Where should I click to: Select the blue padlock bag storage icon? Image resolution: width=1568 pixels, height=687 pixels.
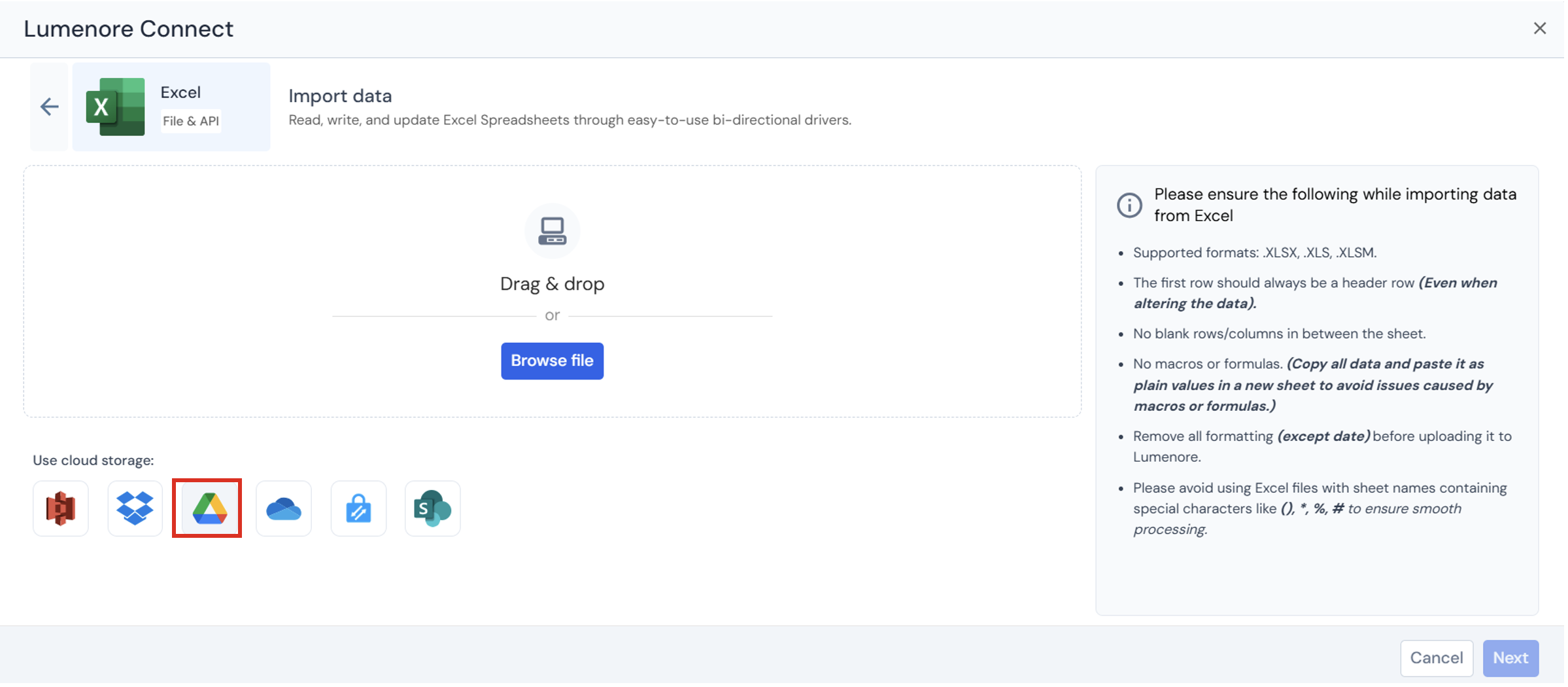[358, 509]
